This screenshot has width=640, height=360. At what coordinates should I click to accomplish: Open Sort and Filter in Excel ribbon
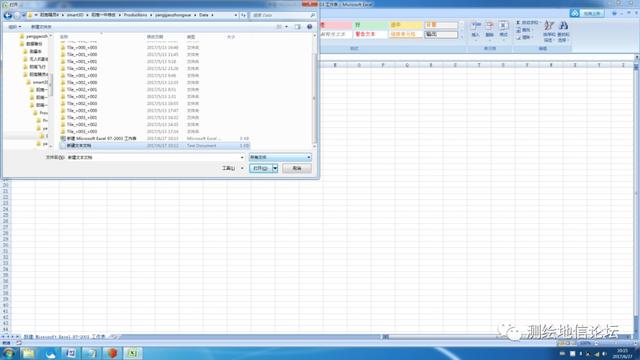(549, 31)
